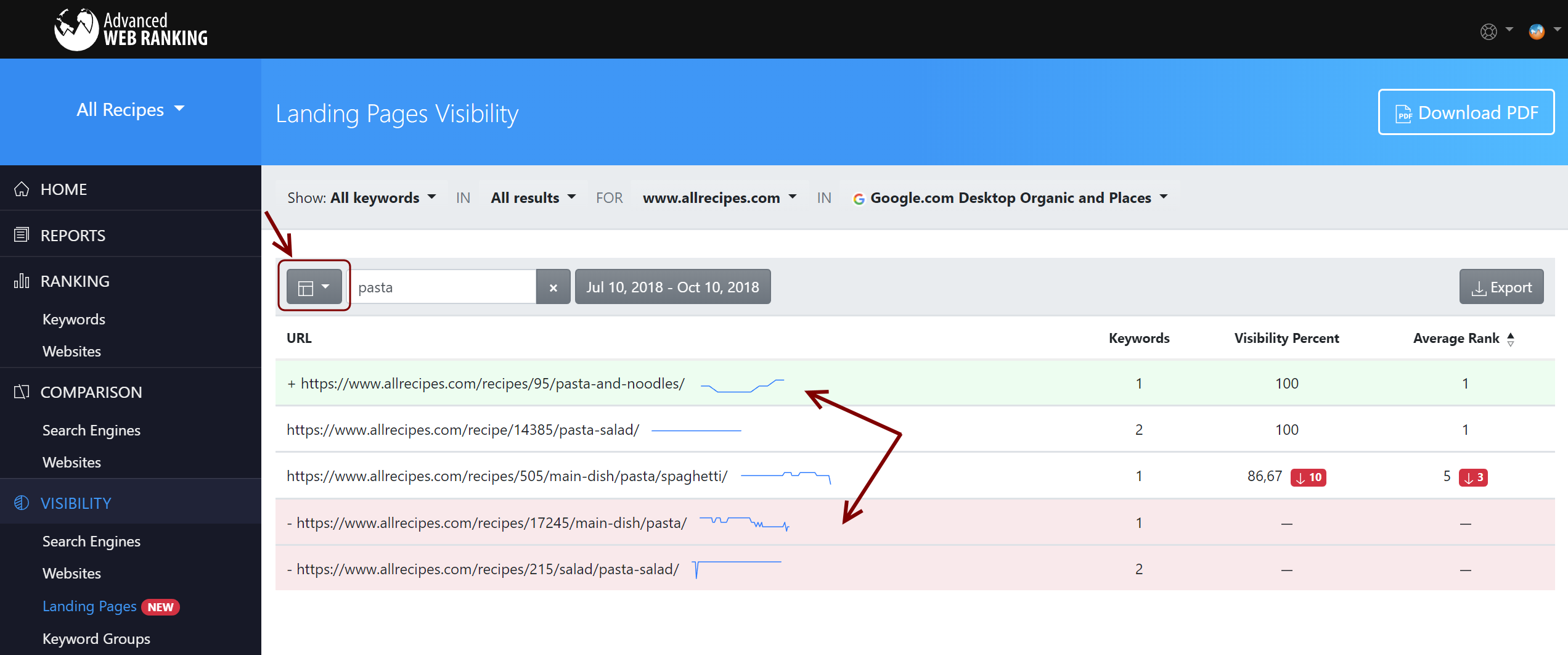Export the landing pages table
The image size is (1568, 655).
pos(1501,287)
